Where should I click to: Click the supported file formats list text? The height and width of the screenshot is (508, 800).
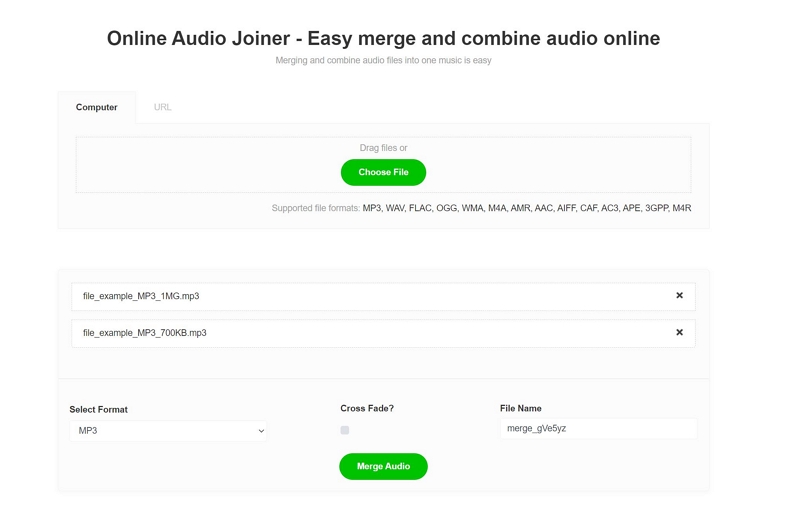coord(527,208)
